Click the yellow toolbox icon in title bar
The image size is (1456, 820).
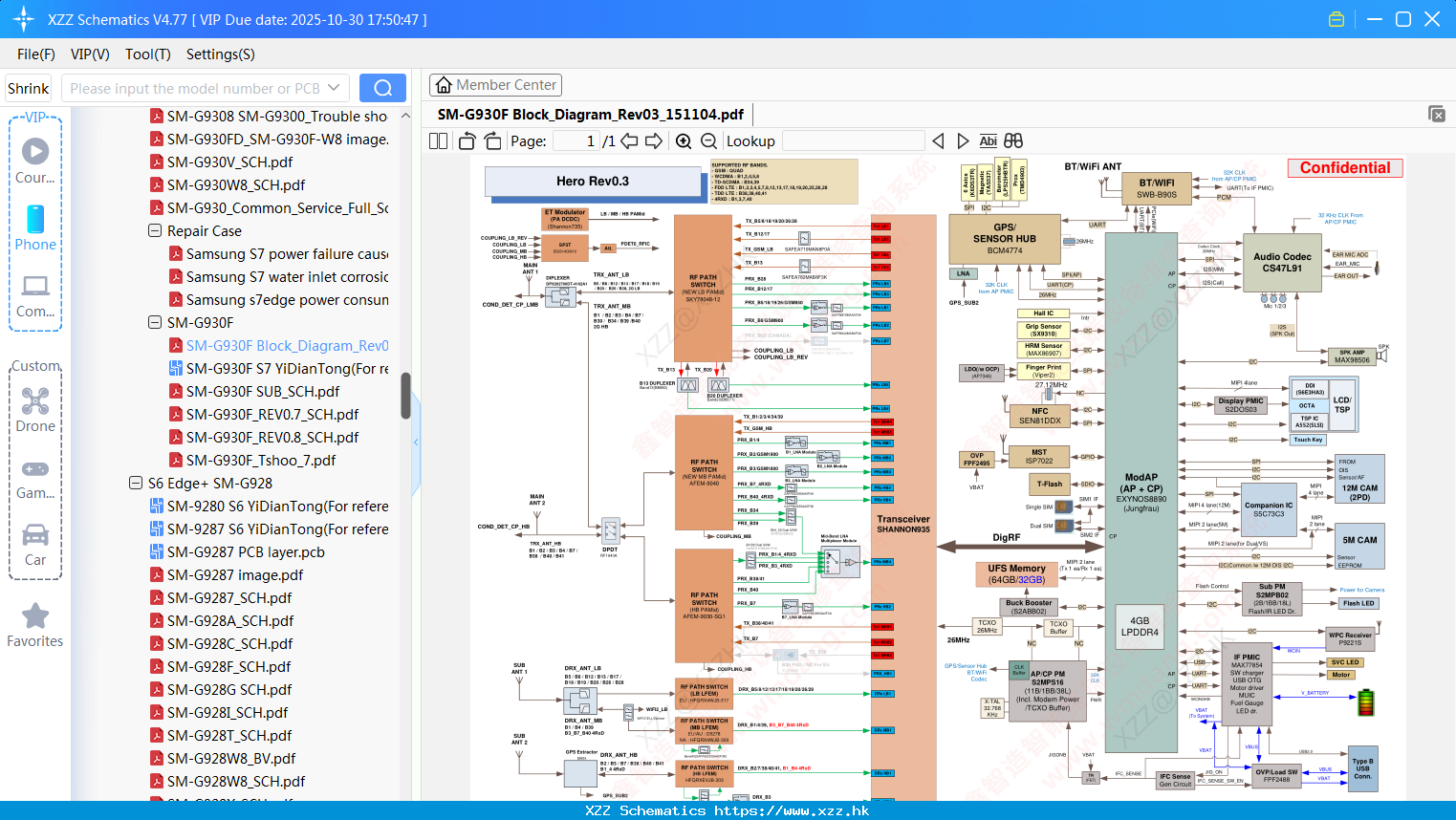[x=1336, y=19]
